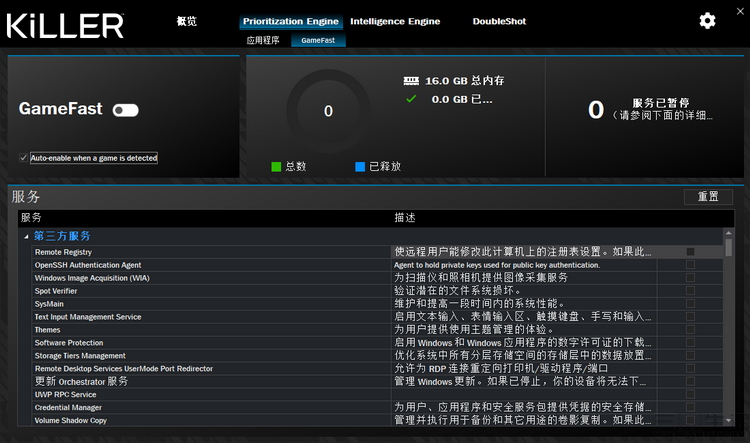Select the Windows Image Acquisition (WIA) row
750x443 pixels.
coord(377,277)
